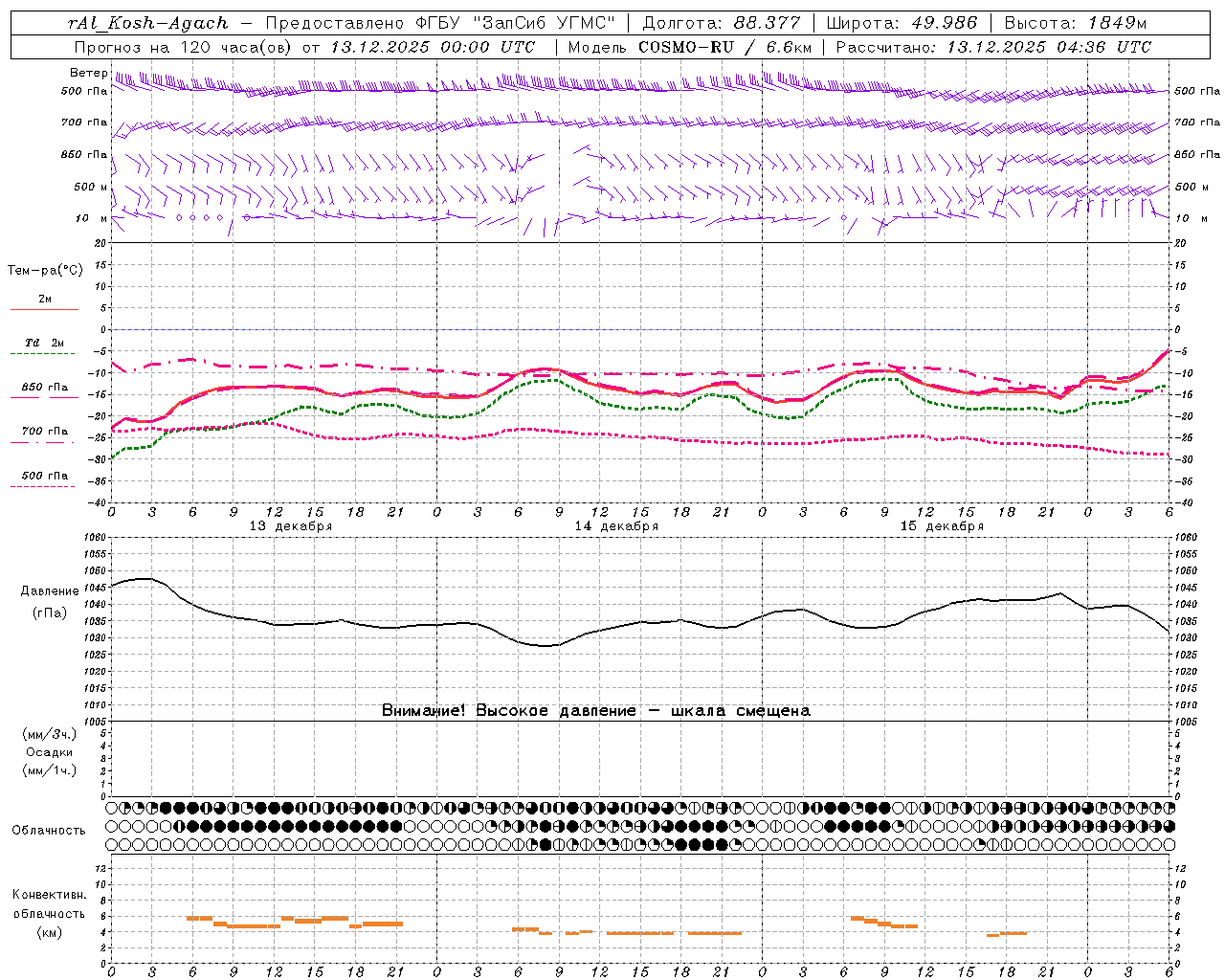Click the 500 м wind level label on left
1225x980 pixels.
tap(91, 187)
